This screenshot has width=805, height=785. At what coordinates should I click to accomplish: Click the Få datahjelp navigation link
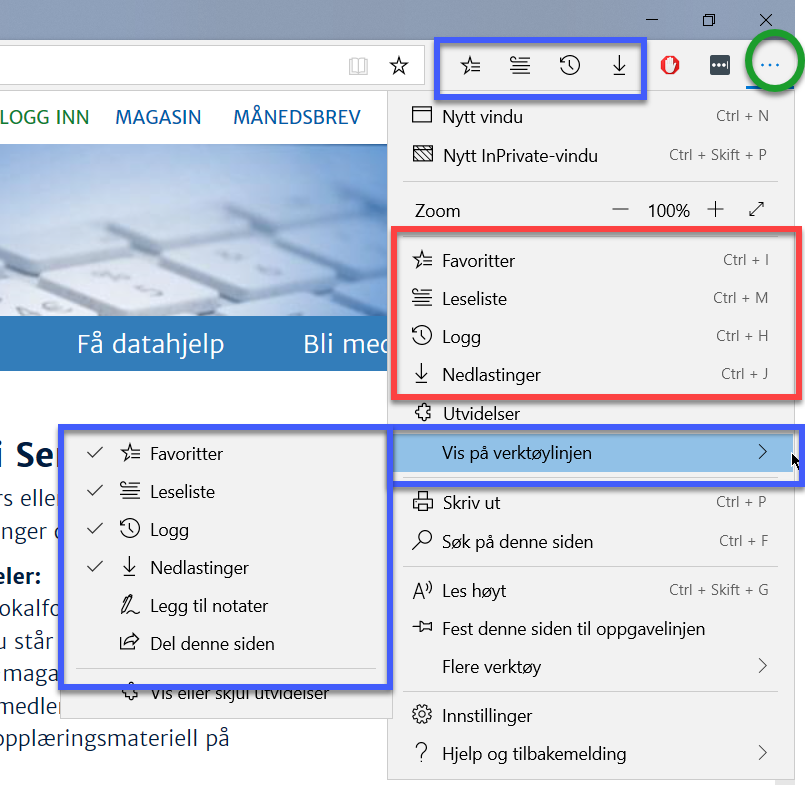point(150,345)
